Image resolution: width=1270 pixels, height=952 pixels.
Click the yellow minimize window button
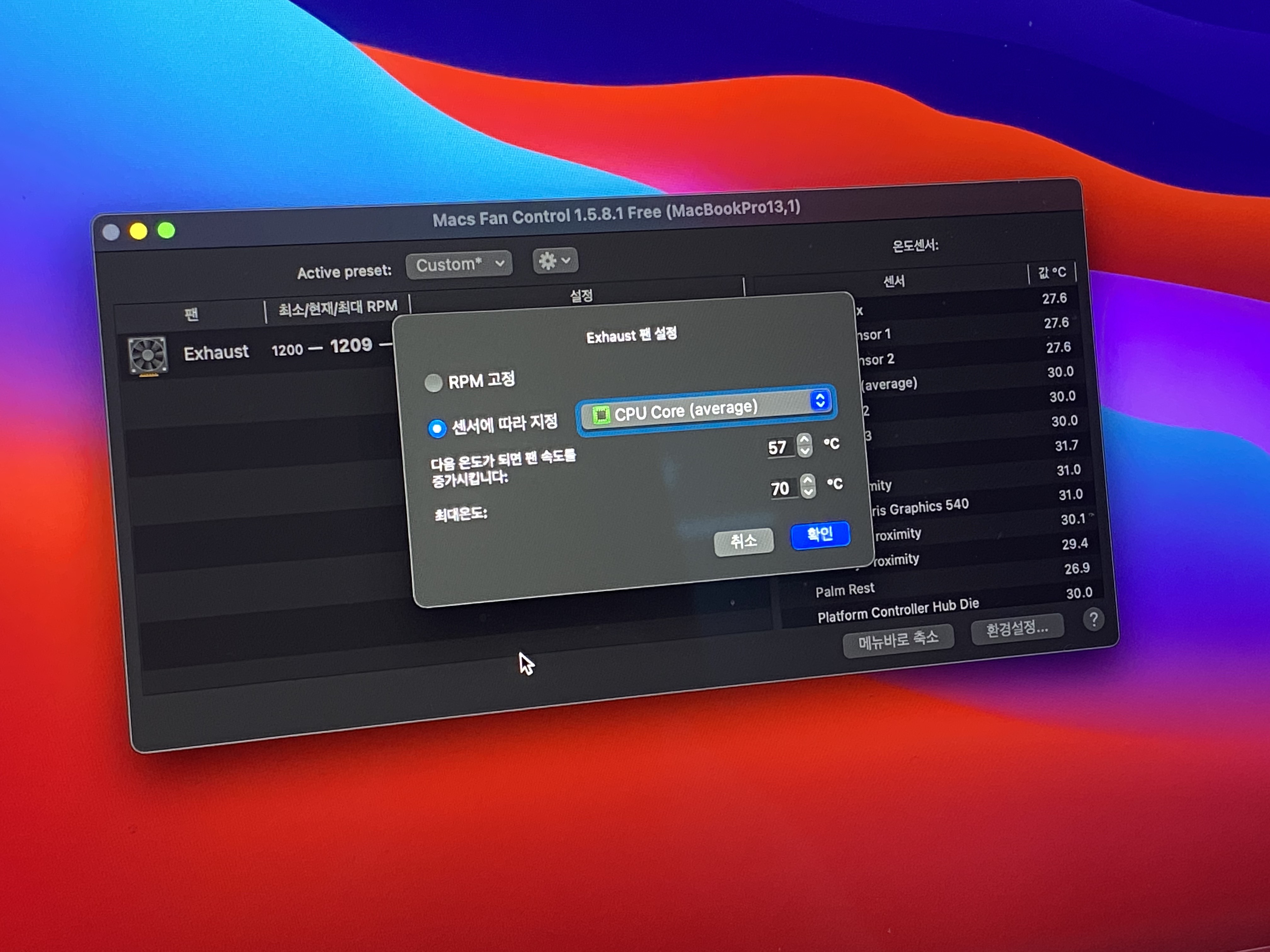point(138,231)
